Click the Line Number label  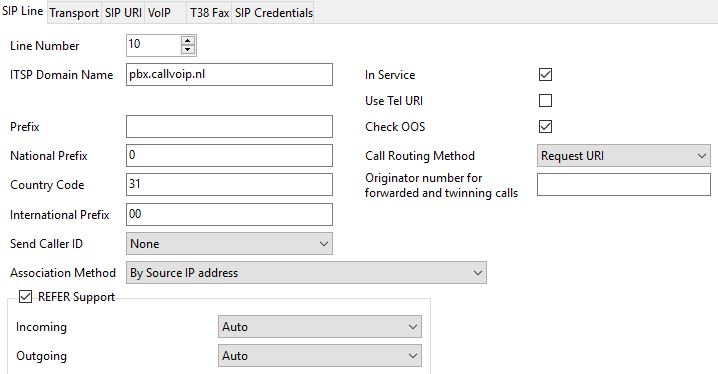44,46
